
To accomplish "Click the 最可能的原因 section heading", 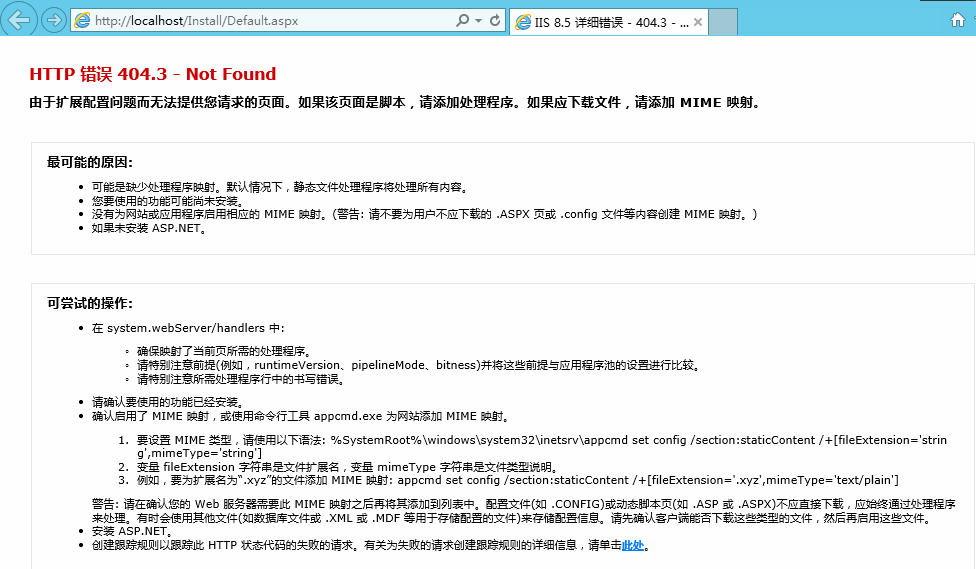I will [x=90, y=162].
